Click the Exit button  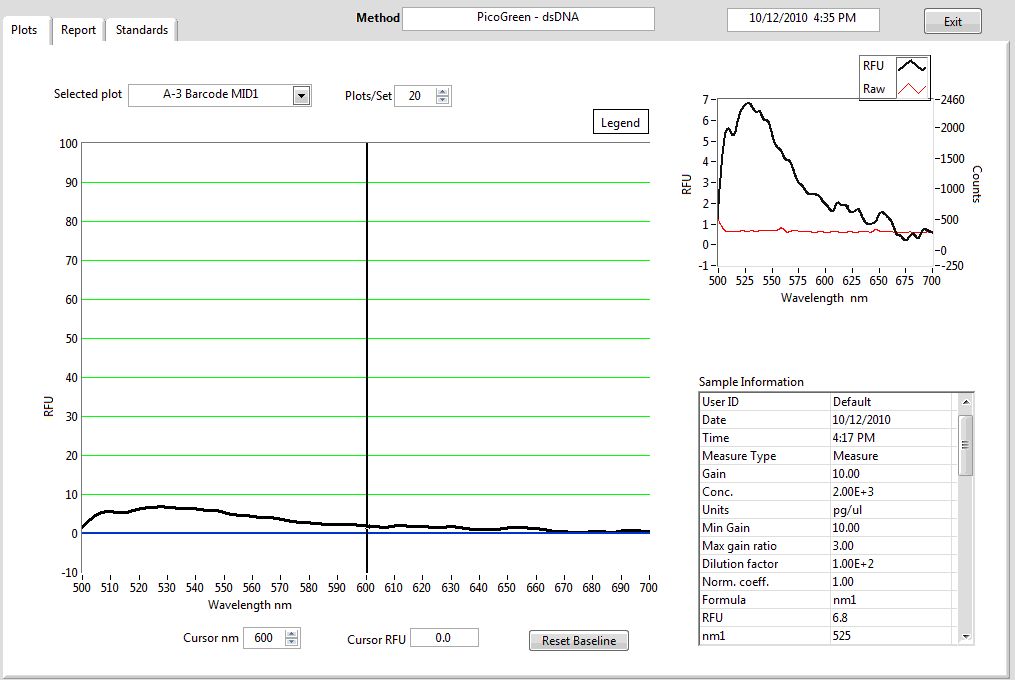click(x=952, y=21)
